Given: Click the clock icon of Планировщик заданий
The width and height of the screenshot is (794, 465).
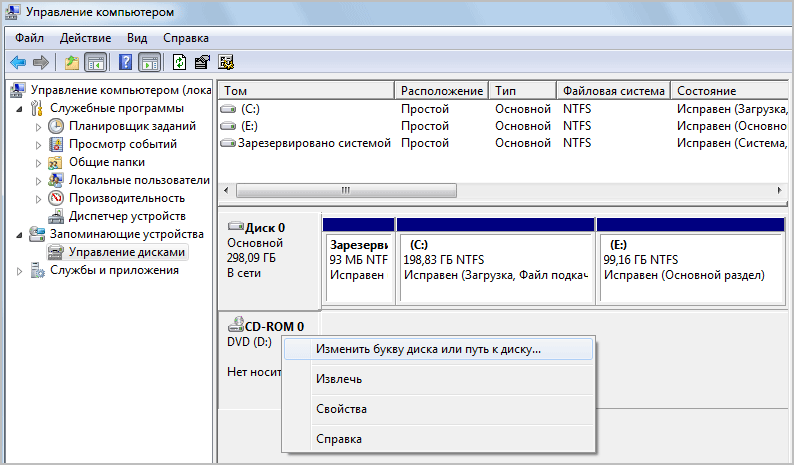Looking at the screenshot, I should click(x=56, y=126).
